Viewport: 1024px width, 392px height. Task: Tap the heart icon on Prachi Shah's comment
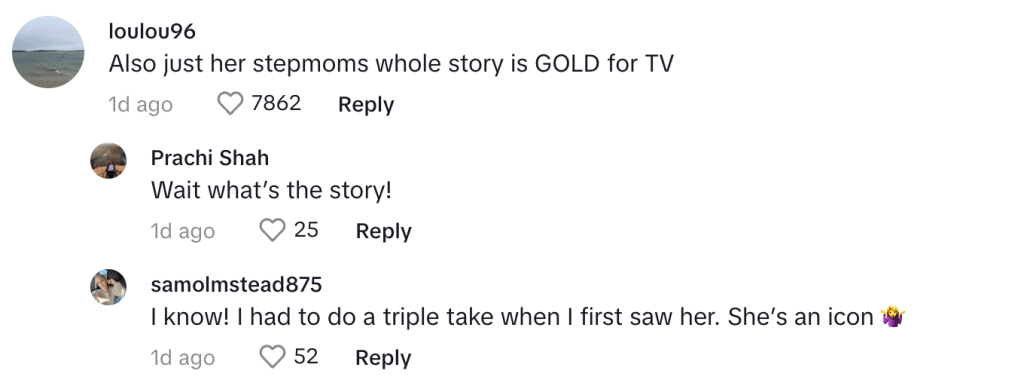point(272,231)
